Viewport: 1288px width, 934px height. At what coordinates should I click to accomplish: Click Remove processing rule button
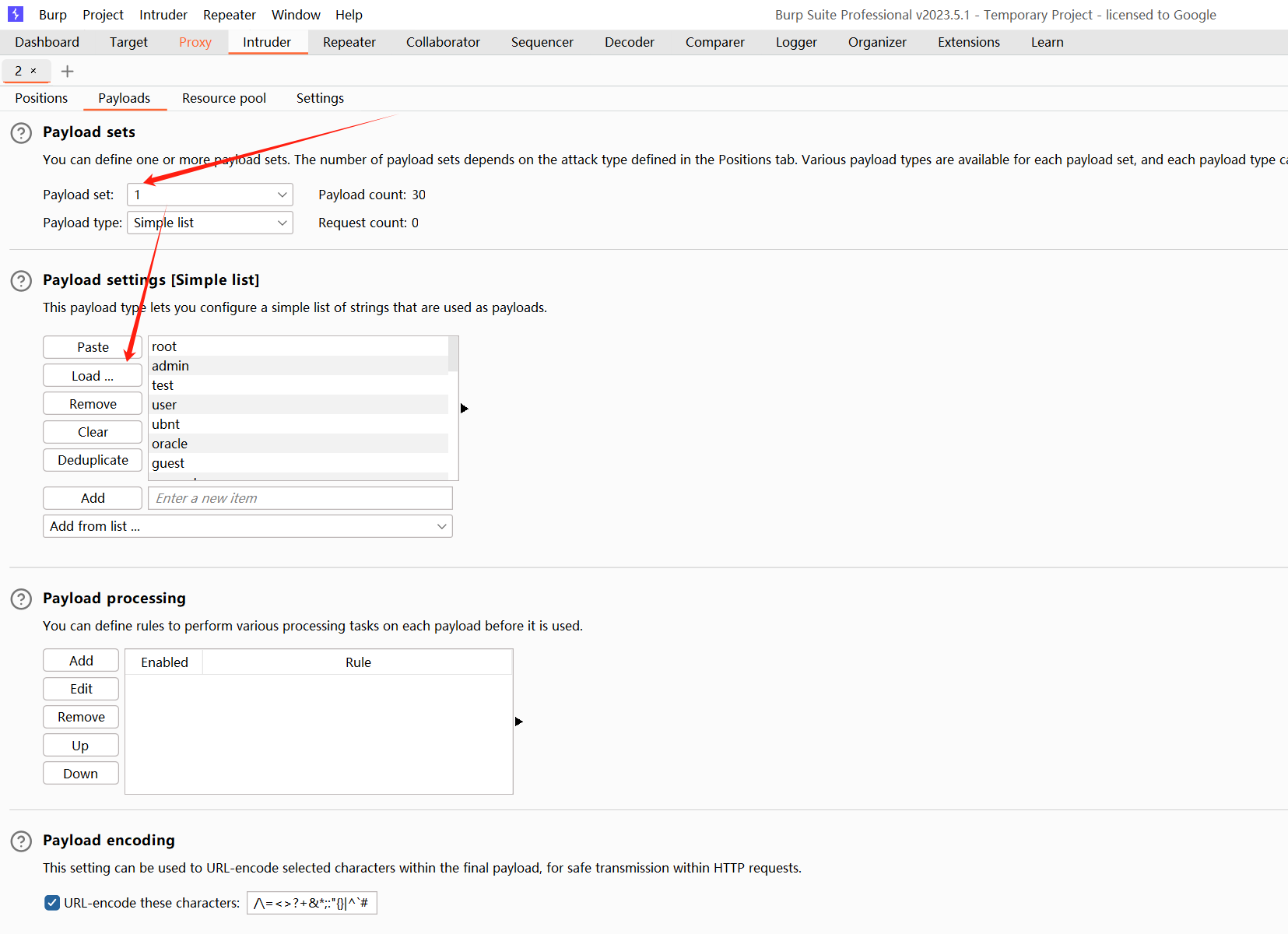point(81,717)
